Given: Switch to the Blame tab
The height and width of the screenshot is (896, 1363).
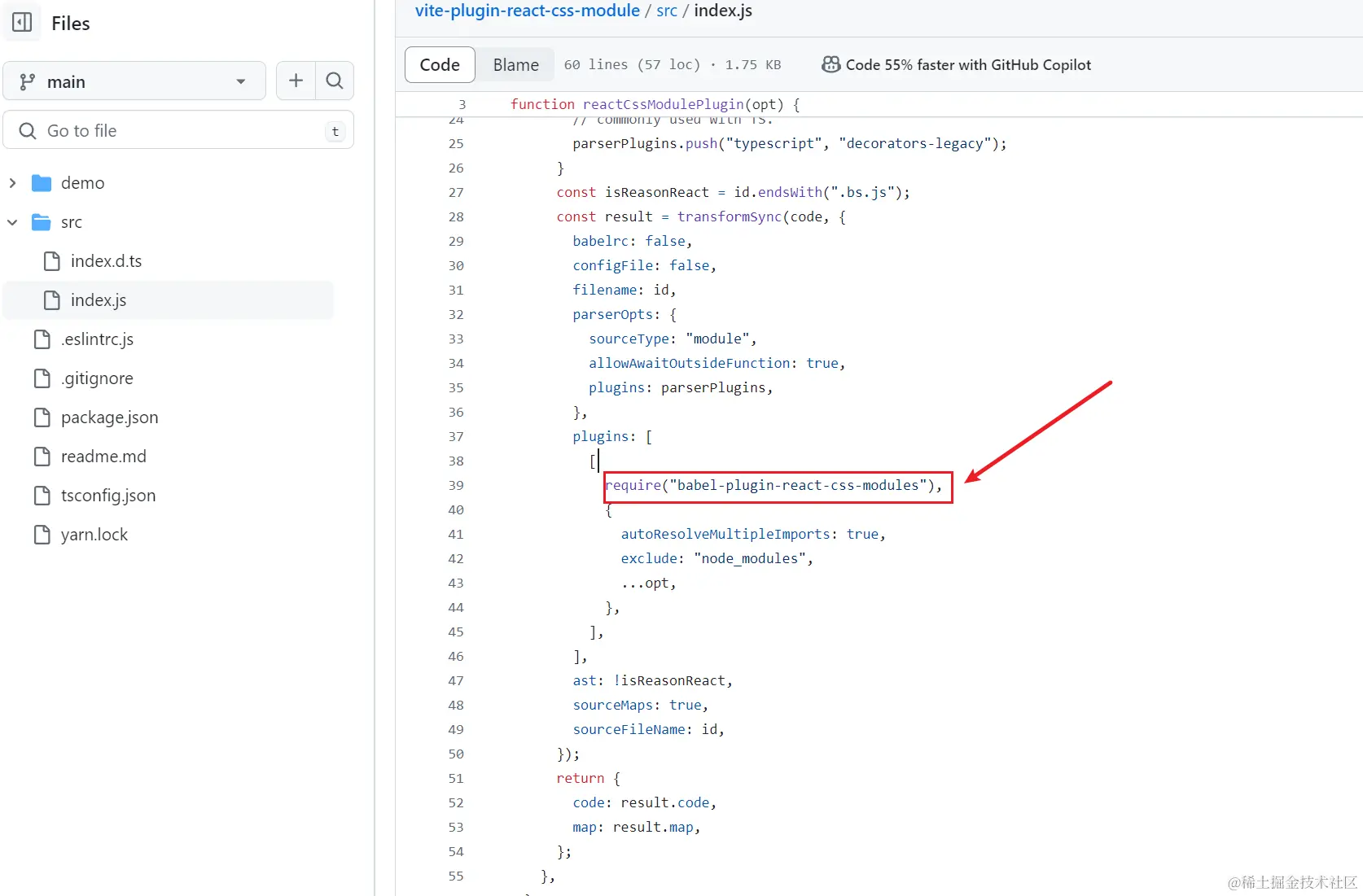Looking at the screenshot, I should tap(515, 65).
